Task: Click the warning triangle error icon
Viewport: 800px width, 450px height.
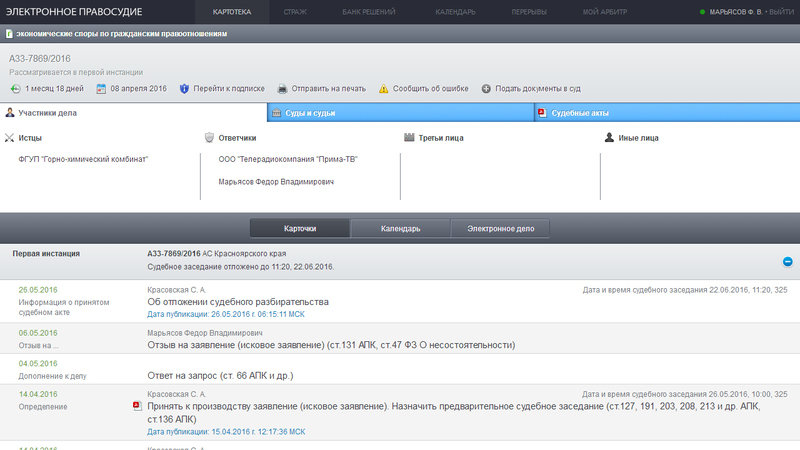Action: click(x=384, y=89)
